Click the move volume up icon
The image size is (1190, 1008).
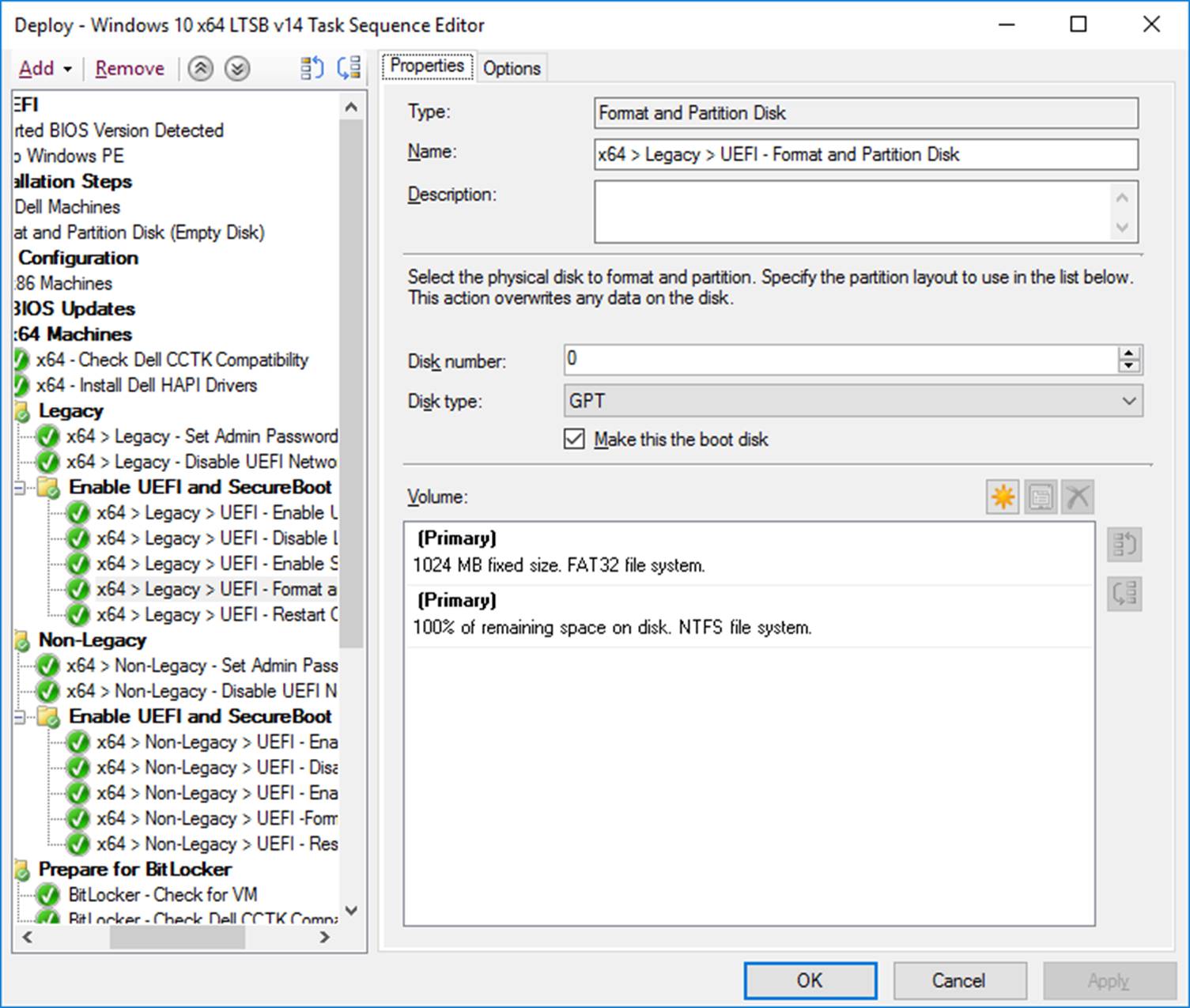(1124, 545)
